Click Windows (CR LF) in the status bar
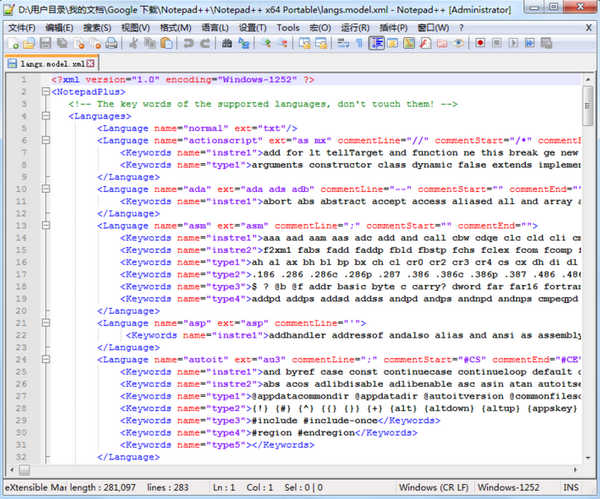 (434, 488)
